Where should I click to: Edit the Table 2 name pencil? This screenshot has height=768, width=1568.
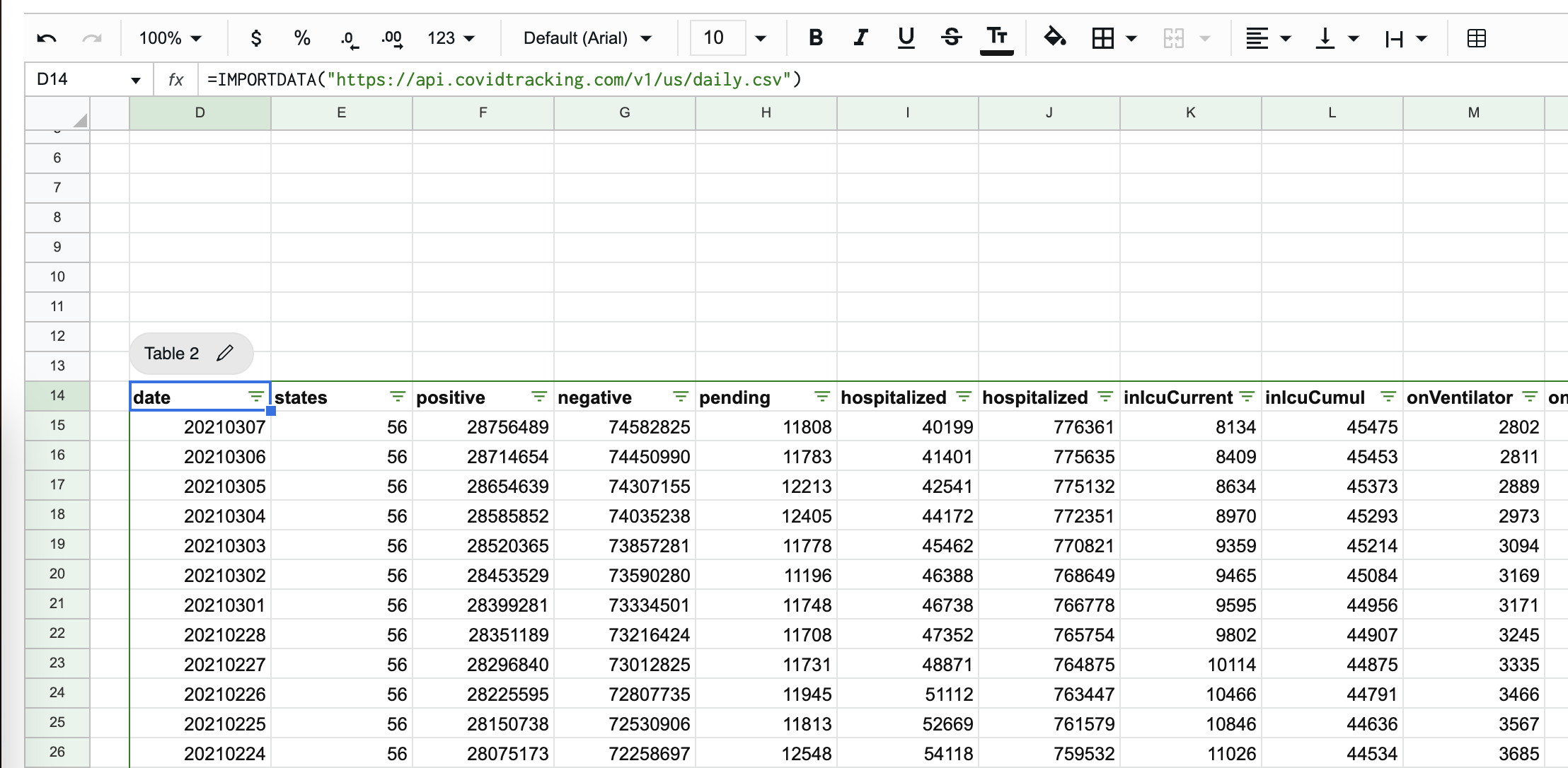[225, 353]
